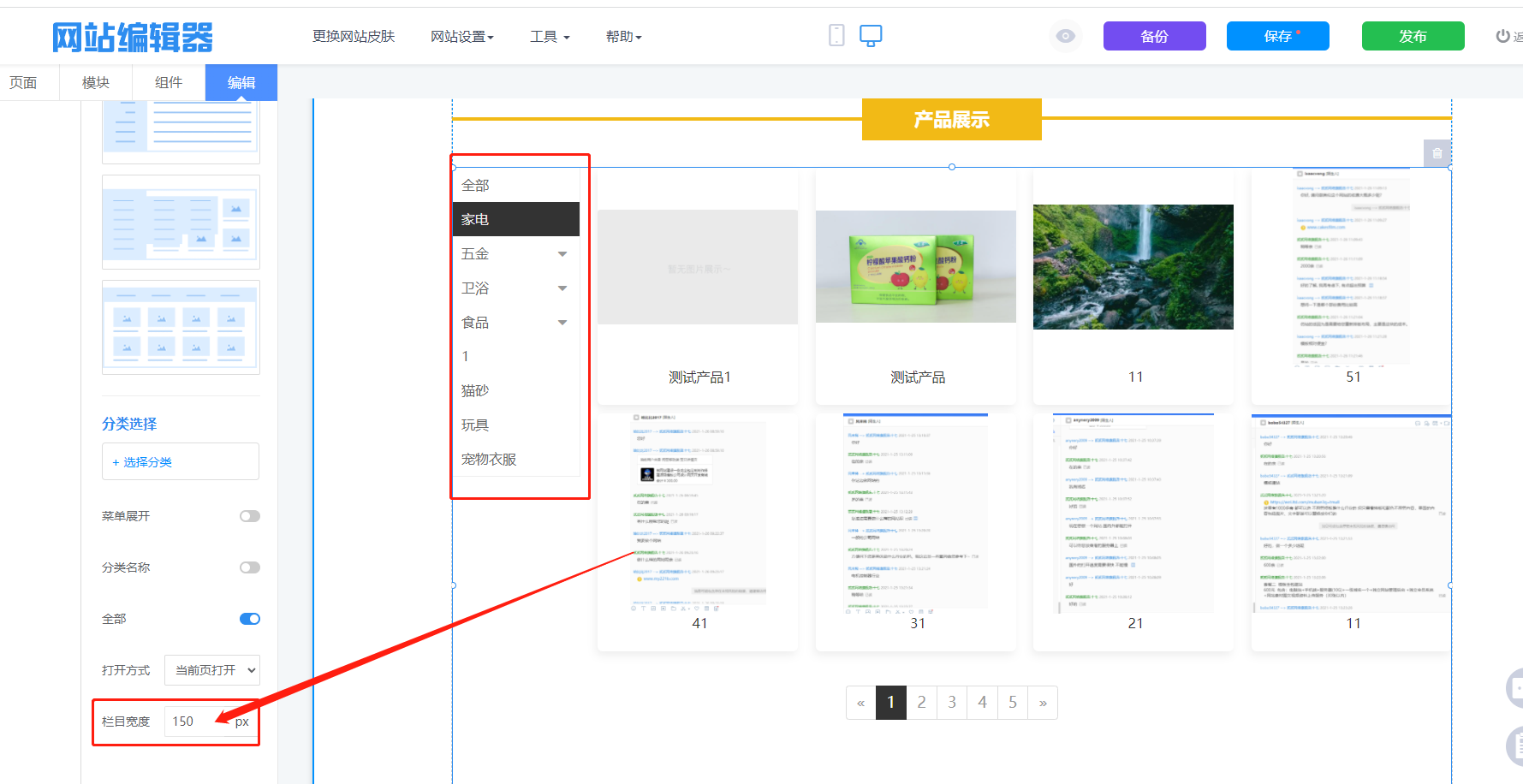The image size is (1523, 784).
Task: Go to pagination page 3
Action: point(952,703)
